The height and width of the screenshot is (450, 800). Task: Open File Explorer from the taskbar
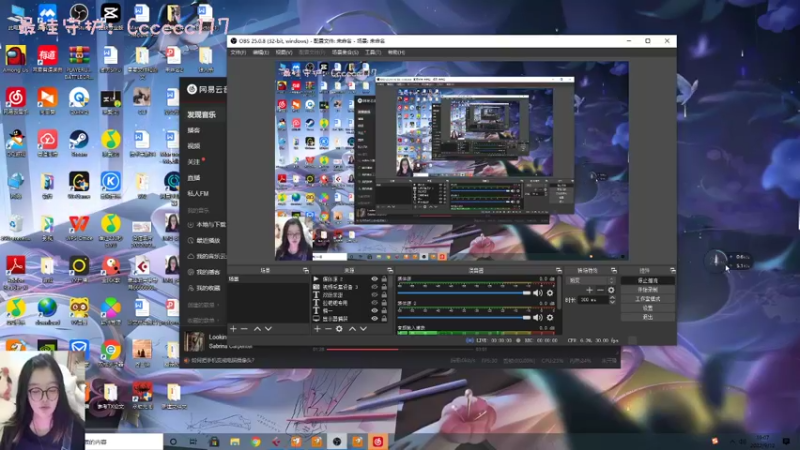point(235,442)
